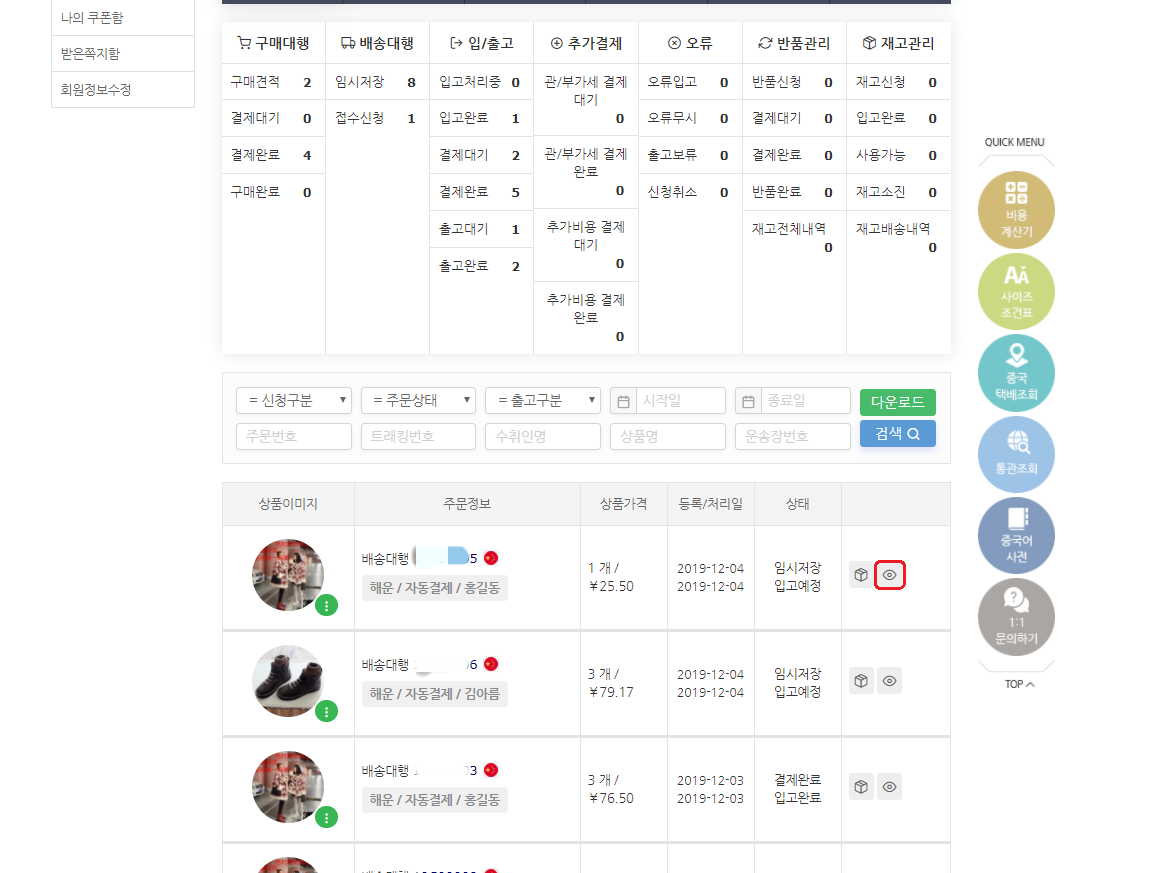Open the 중국어 사전 dictionary icon
This screenshot has height=873, width=1156.
click(x=1016, y=536)
